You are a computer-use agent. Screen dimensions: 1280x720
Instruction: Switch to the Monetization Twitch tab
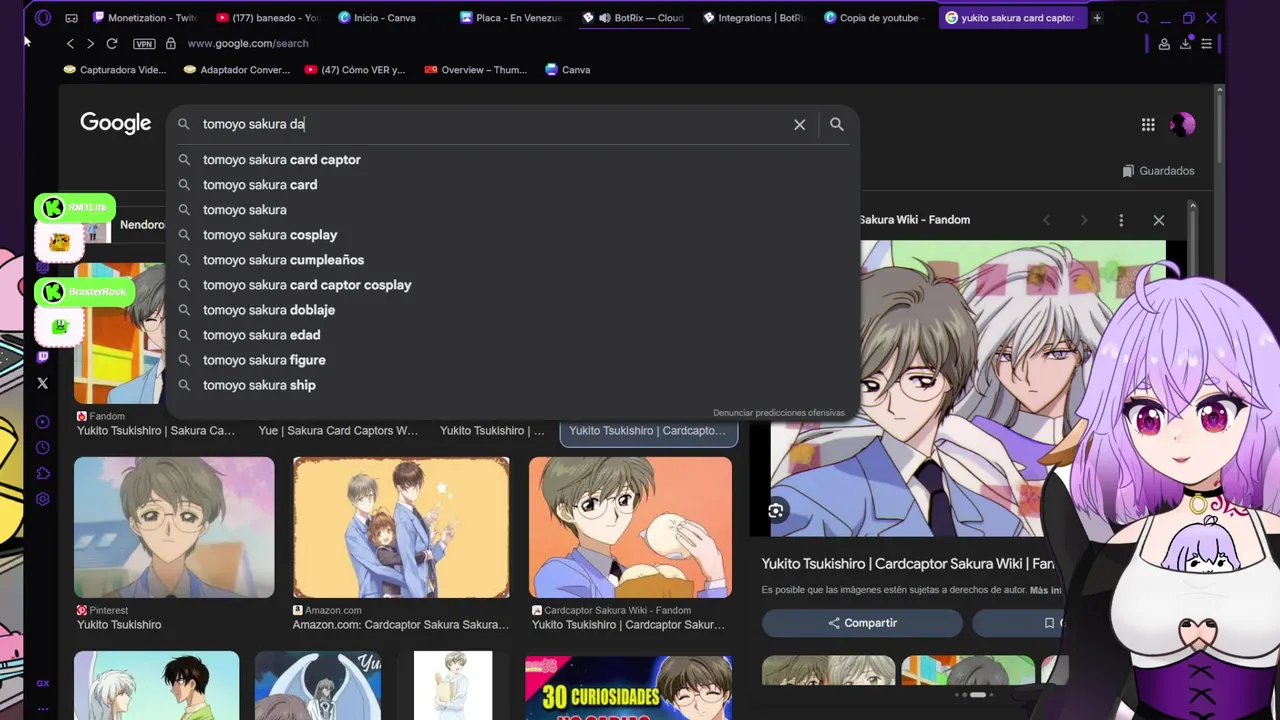[x=147, y=18]
